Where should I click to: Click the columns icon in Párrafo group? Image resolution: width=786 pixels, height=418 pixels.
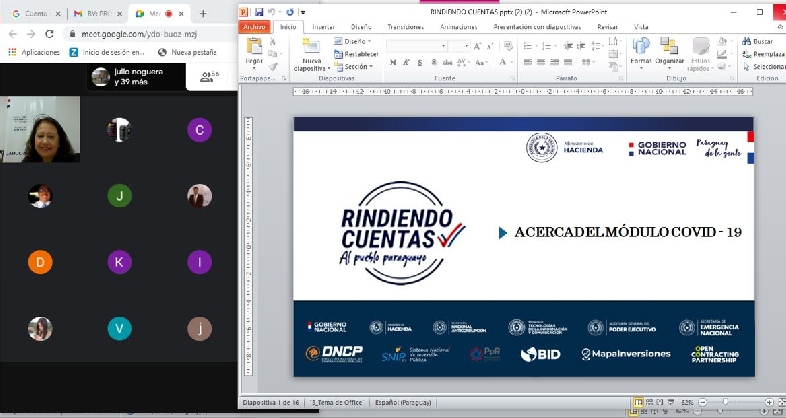[586, 62]
